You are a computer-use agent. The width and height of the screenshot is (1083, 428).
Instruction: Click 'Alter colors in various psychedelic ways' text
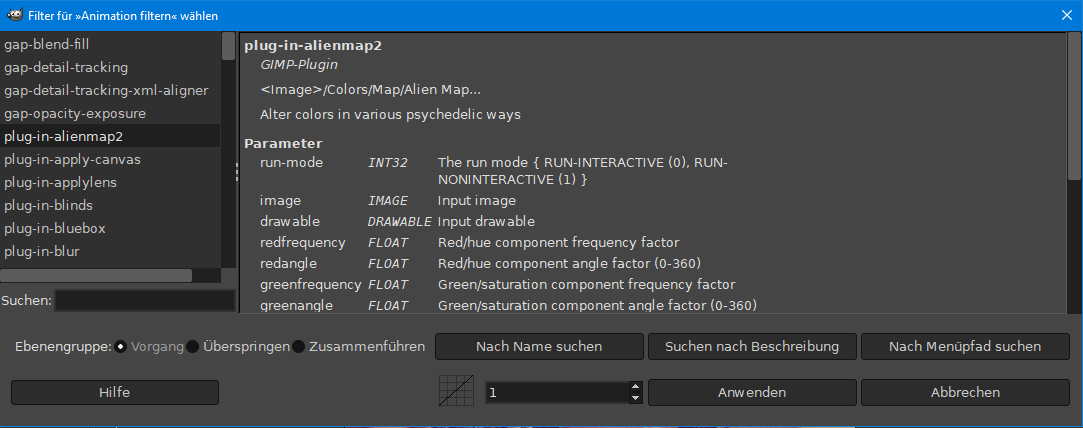[390, 114]
